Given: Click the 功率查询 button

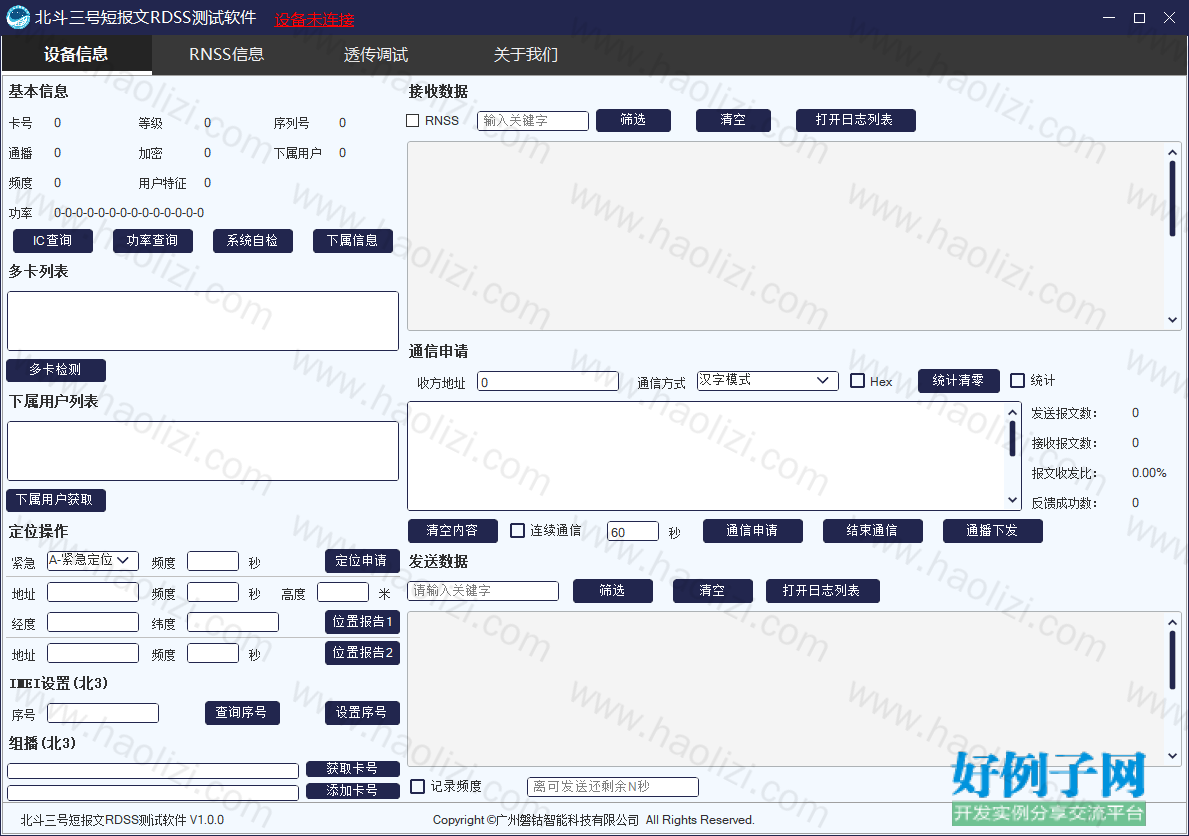Looking at the screenshot, I should point(152,240).
